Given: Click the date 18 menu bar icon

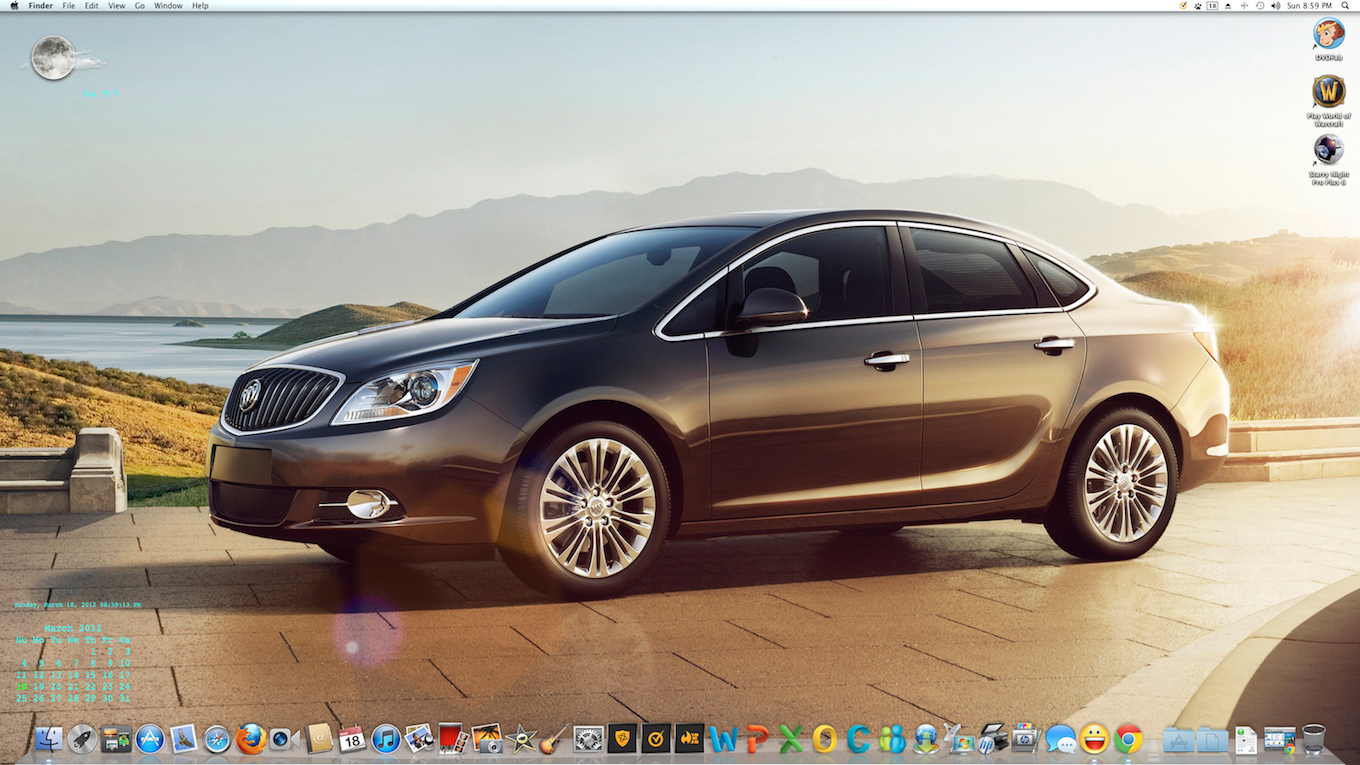Looking at the screenshot, I should pos(1213,6).
